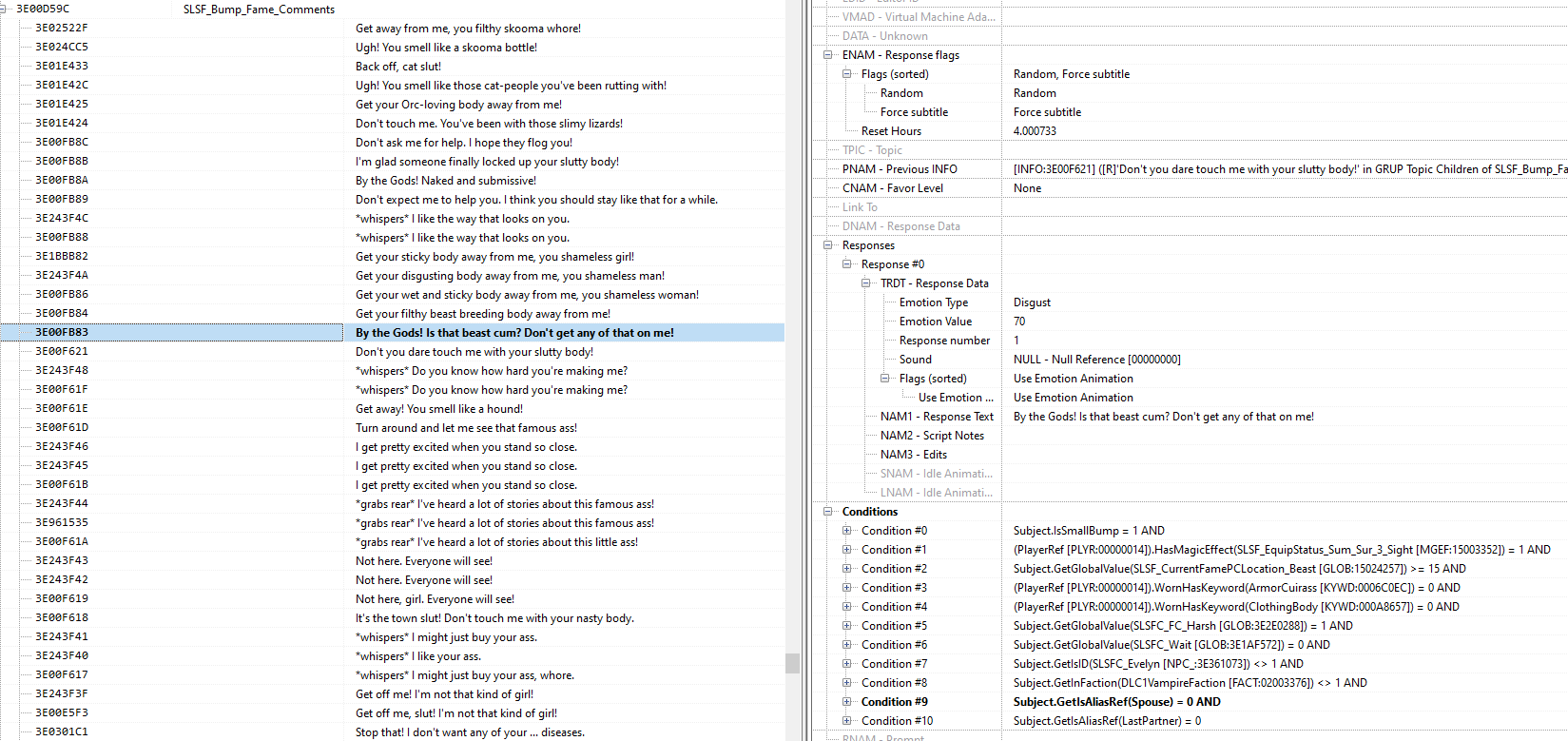Collapse the ENAM - Response flags node

coord(828,55)
